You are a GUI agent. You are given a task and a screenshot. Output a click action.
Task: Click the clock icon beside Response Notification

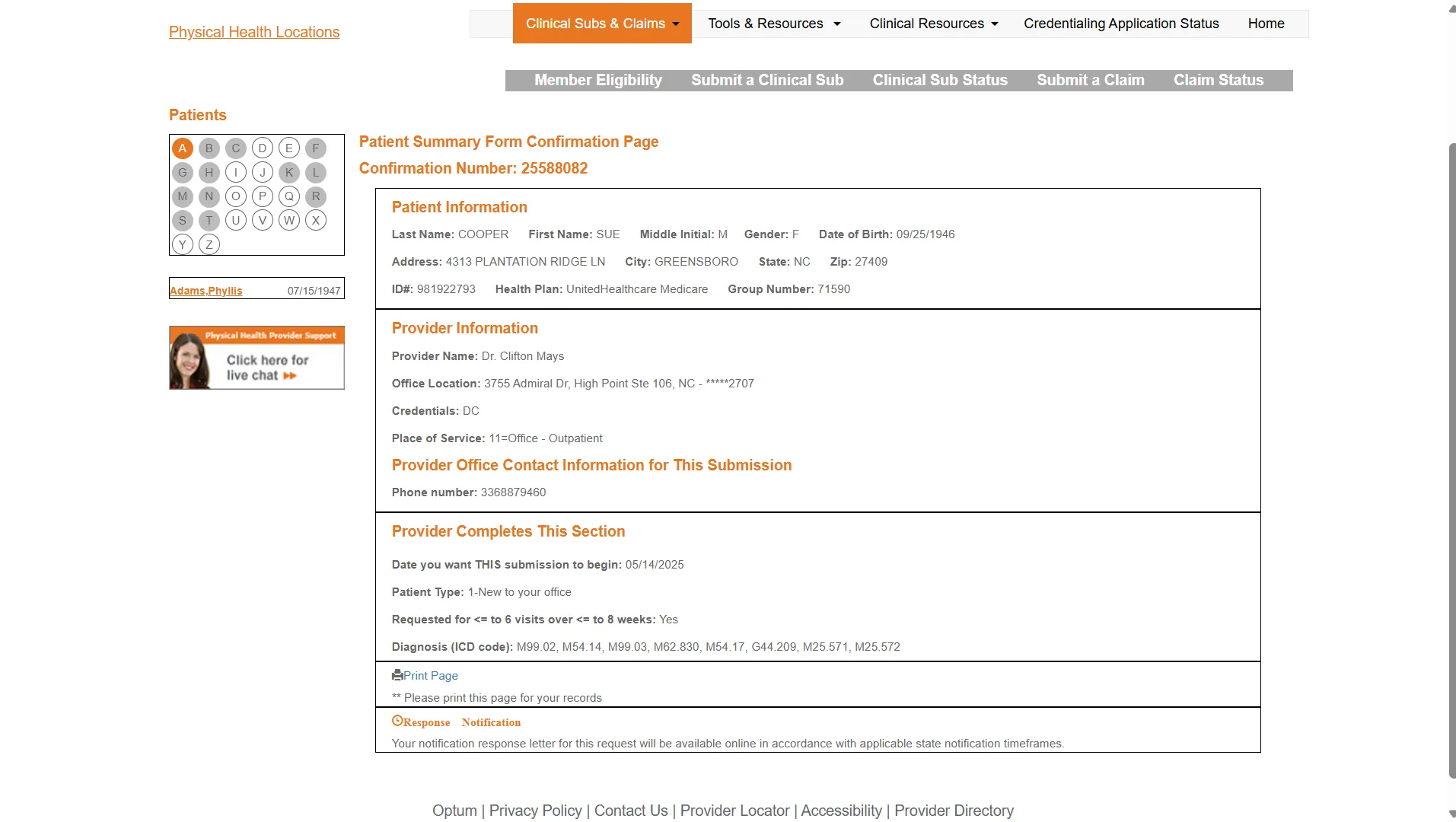pos(397,721)
